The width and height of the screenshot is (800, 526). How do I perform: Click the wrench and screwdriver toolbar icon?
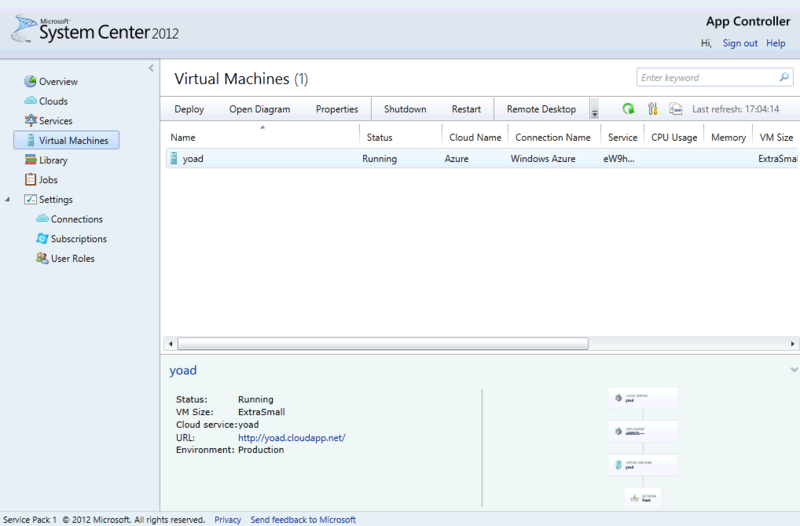653,109
